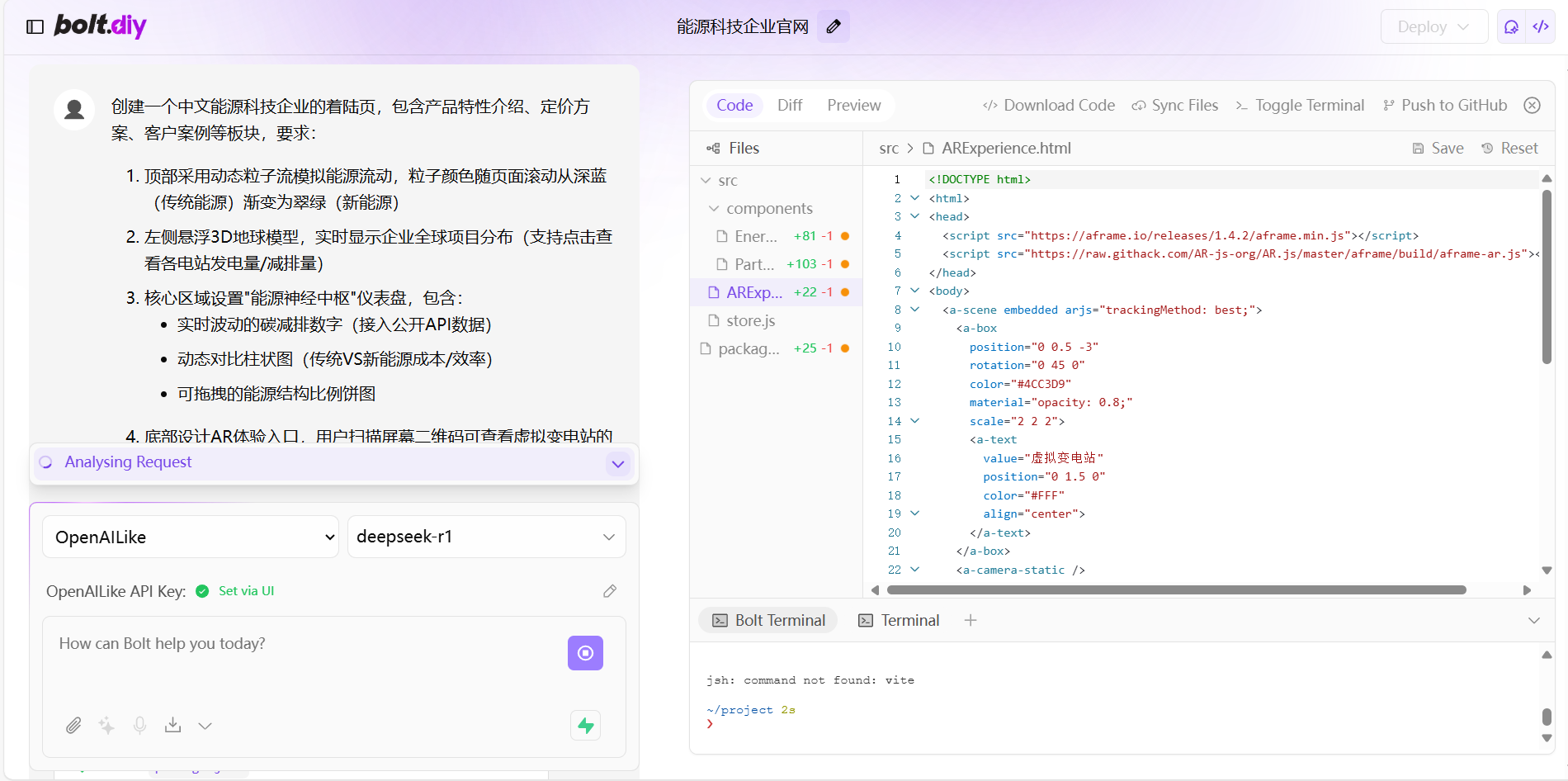Open the deepseek-r1 model dropdown
The image size is (1568, 781).
(x=487, y=537)
